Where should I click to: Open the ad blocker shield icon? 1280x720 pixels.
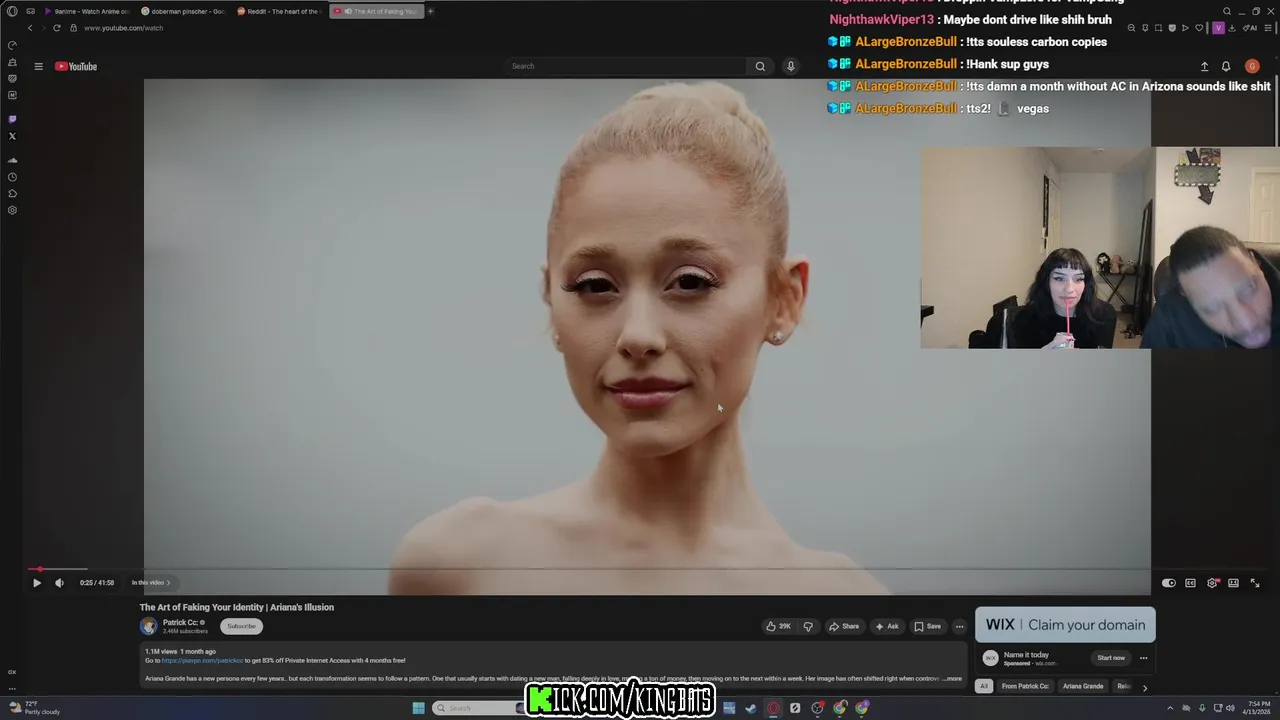coord(1174,28)
